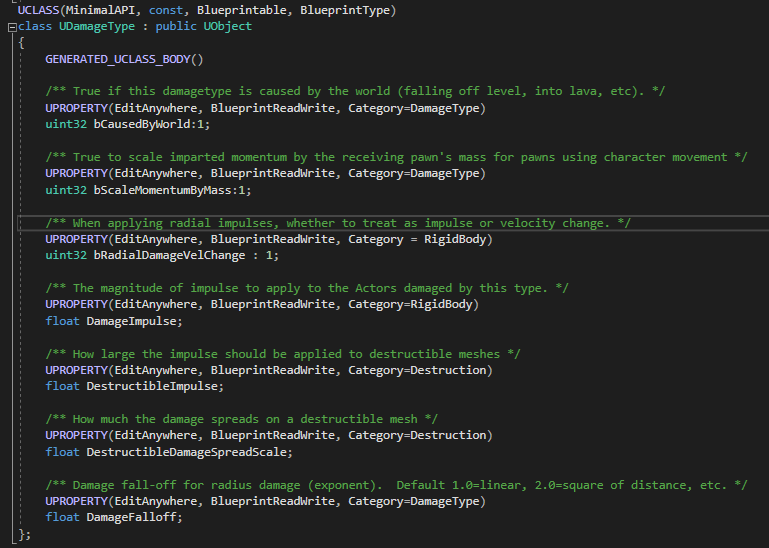Click the DestructibleImpulse variable name
The image size is (769, 548).
(152, 387)
